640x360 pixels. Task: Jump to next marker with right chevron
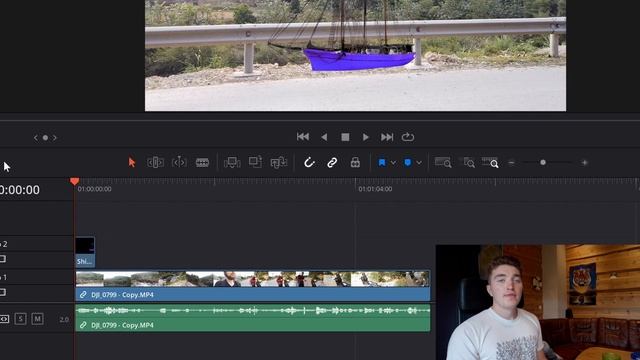(x=55, y=138)
